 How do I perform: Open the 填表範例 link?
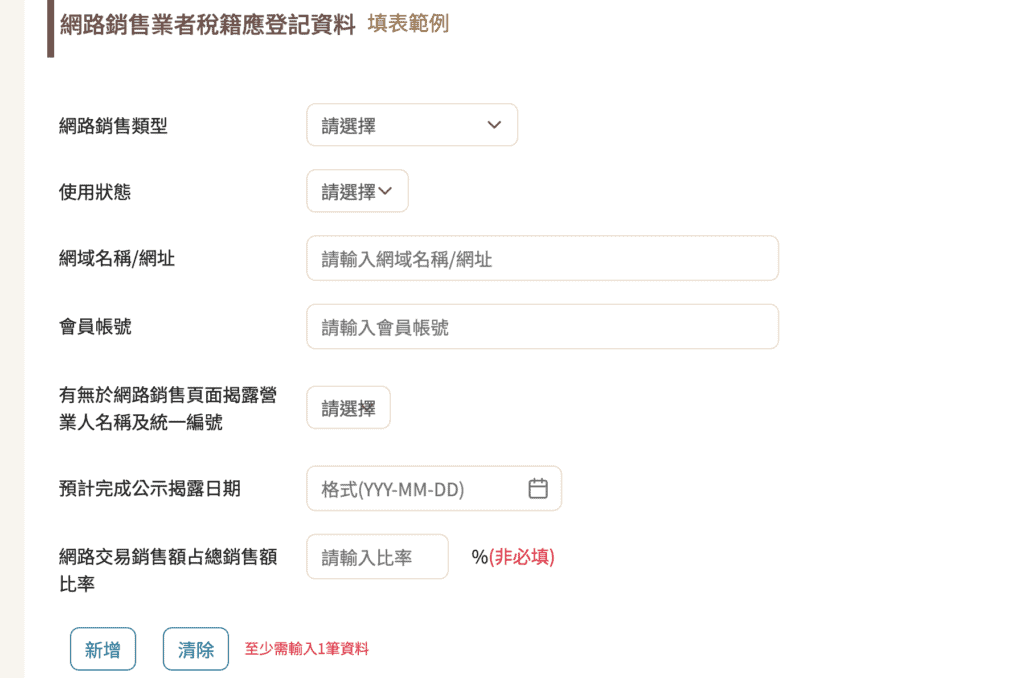408,24
